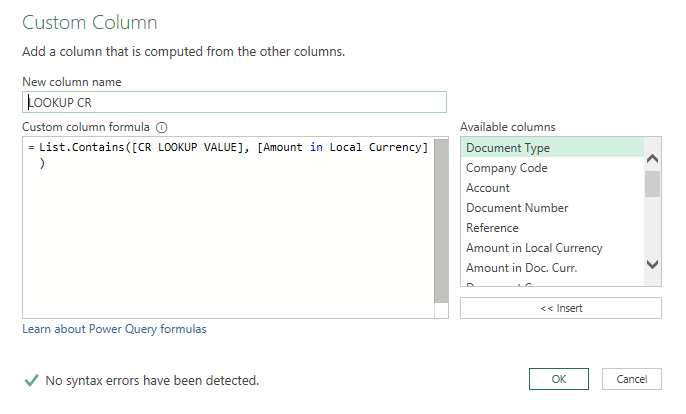Click List.Contains in the formula

[x=82, y=147]
